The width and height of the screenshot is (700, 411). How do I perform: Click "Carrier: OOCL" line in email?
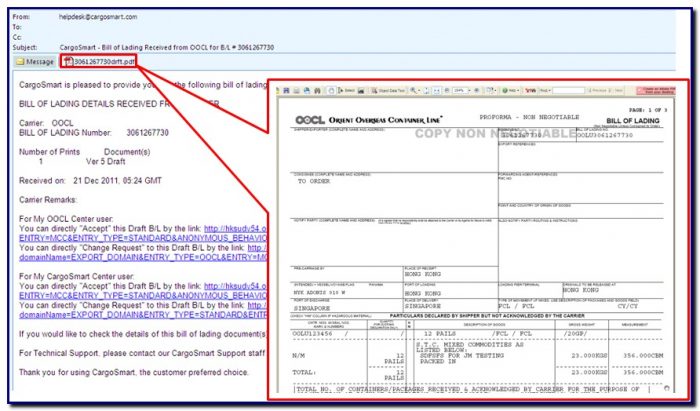click(x=46, y=123)
